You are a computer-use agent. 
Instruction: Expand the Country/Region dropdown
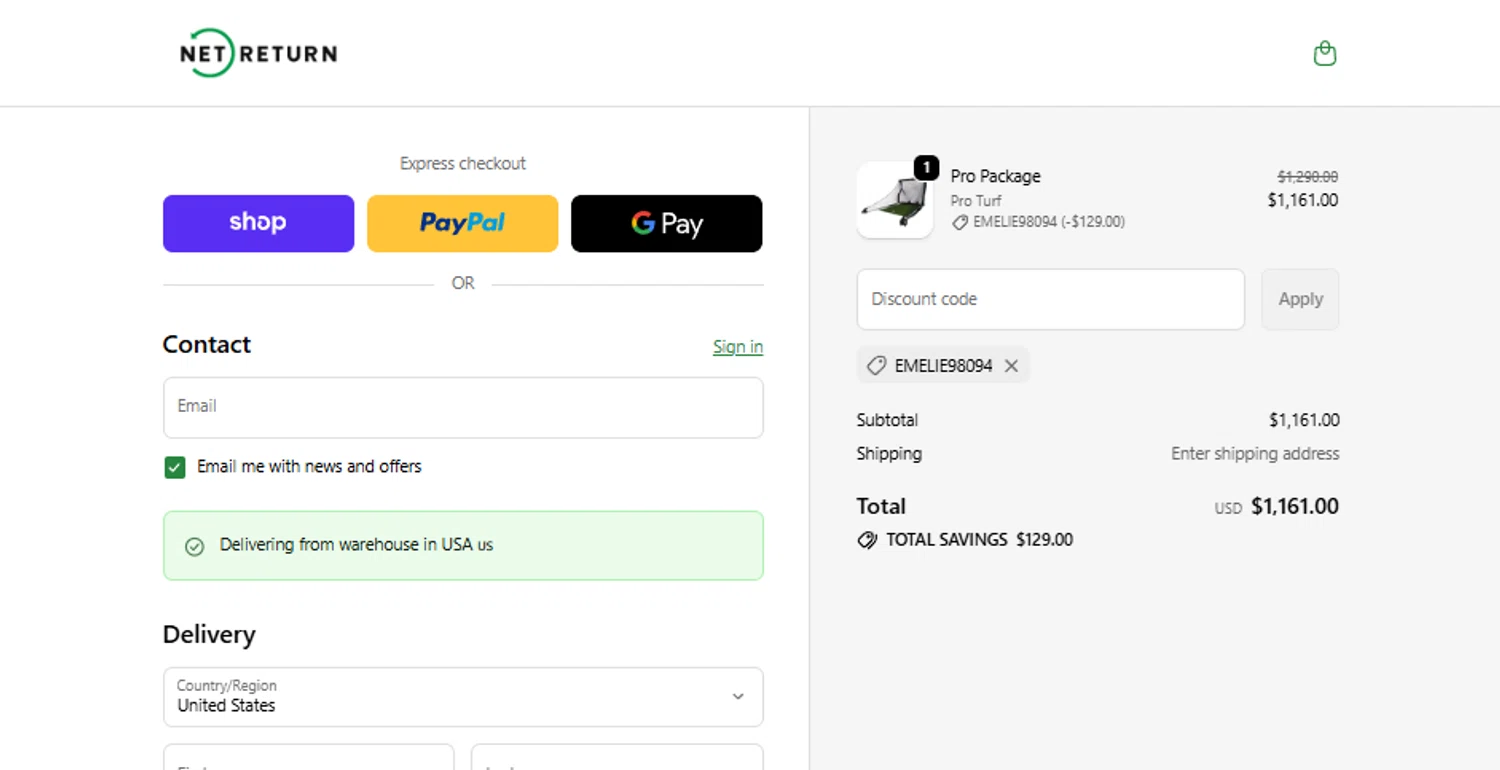(x=462, y=697)
